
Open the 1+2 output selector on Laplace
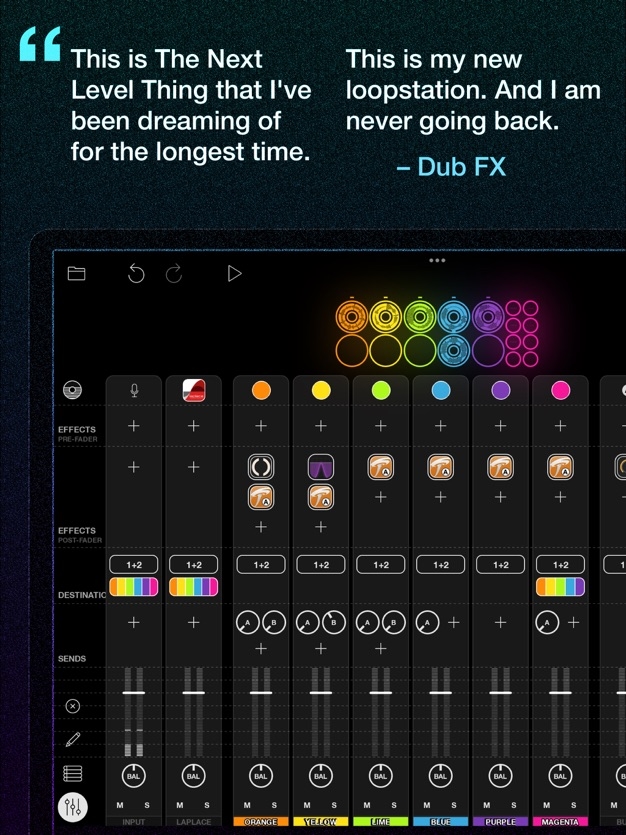pos(194,564)
